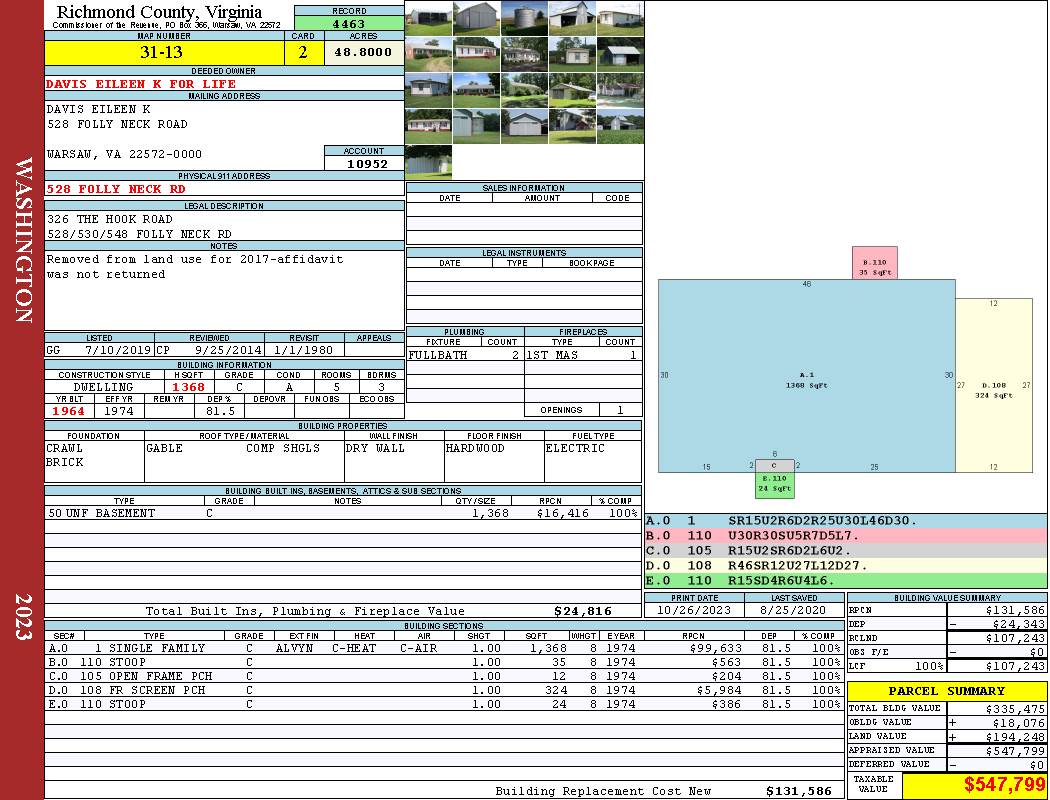Click the deeded owner name in red
The height and width of the screenshot is (800, 1050).
pyautogui.click(x=141, y=84)
